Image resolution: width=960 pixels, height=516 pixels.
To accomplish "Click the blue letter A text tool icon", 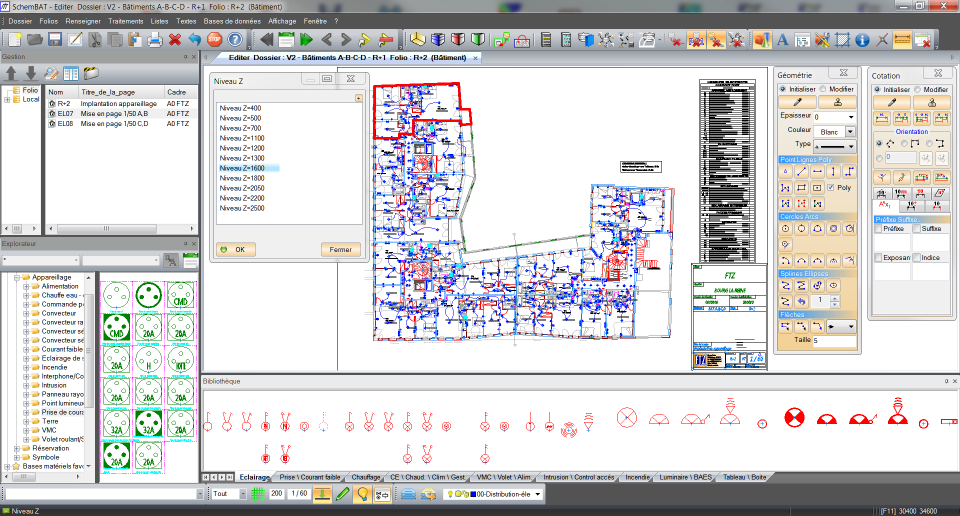I will [782, 40].
